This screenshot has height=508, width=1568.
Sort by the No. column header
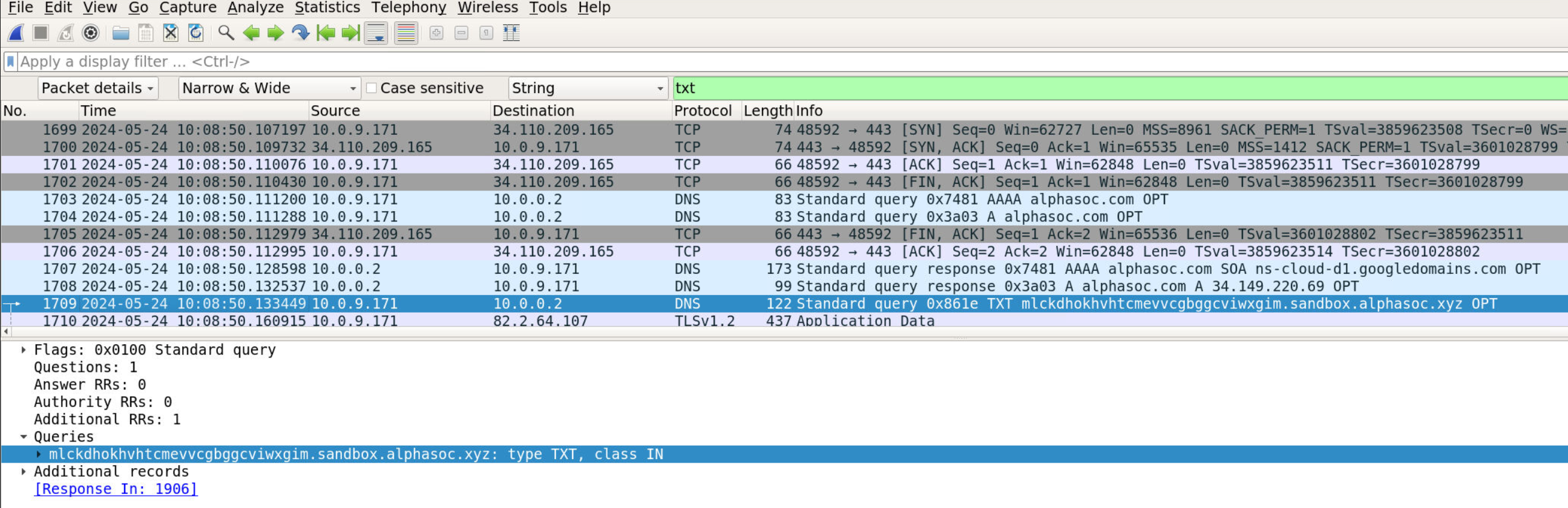(39, 111)
